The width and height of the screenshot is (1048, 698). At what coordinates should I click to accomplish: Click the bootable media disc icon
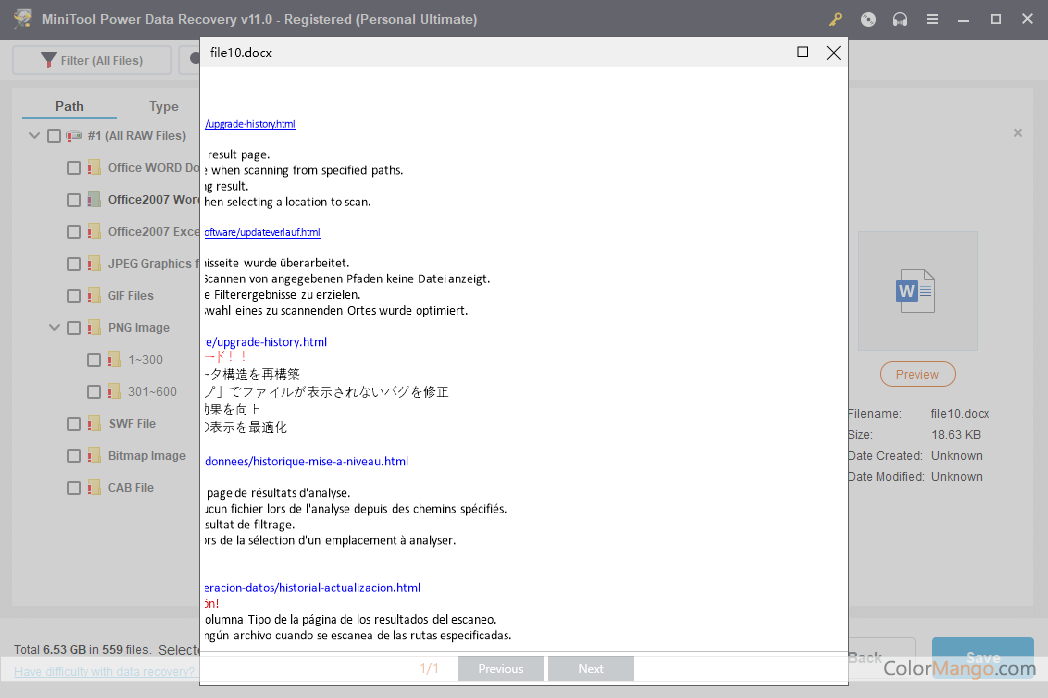click(x=868, y=19)
